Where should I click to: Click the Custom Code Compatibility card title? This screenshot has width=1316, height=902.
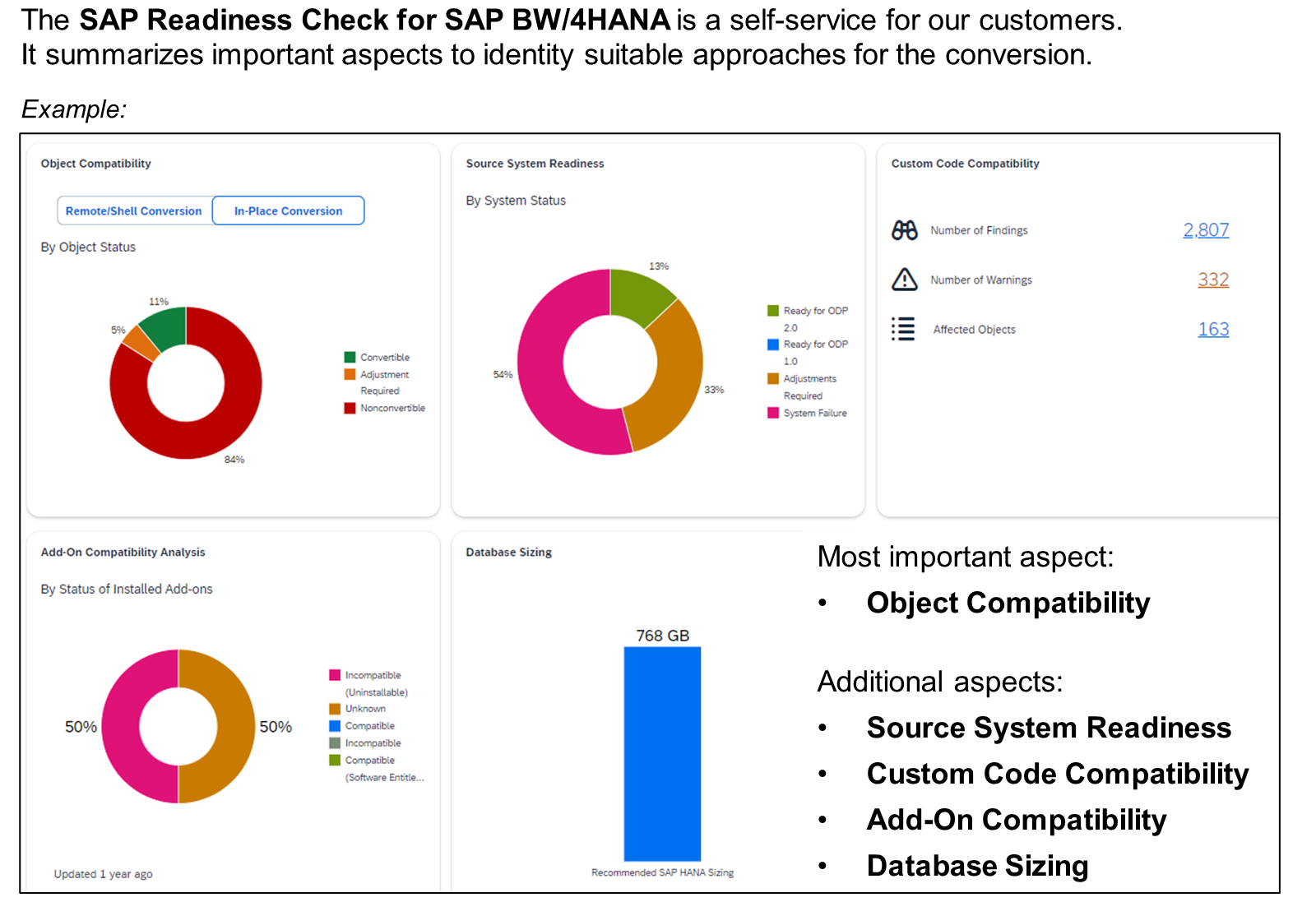pos(965,164)
